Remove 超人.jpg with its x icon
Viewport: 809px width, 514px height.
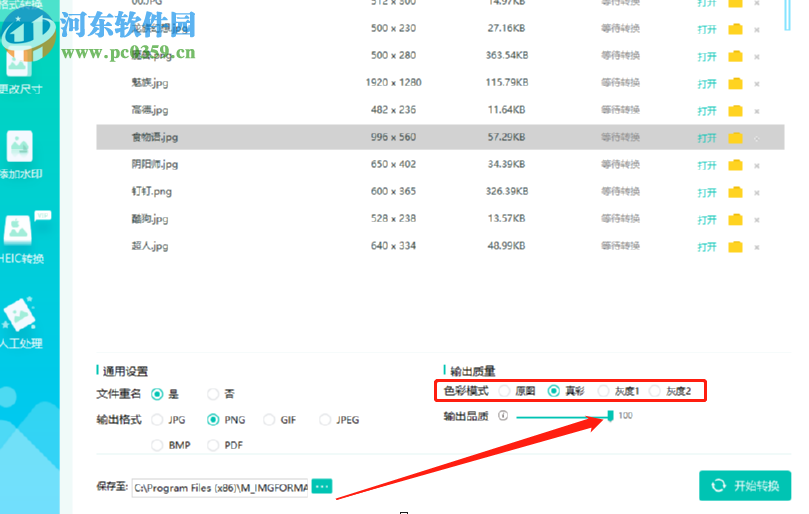tap(757, 247)
